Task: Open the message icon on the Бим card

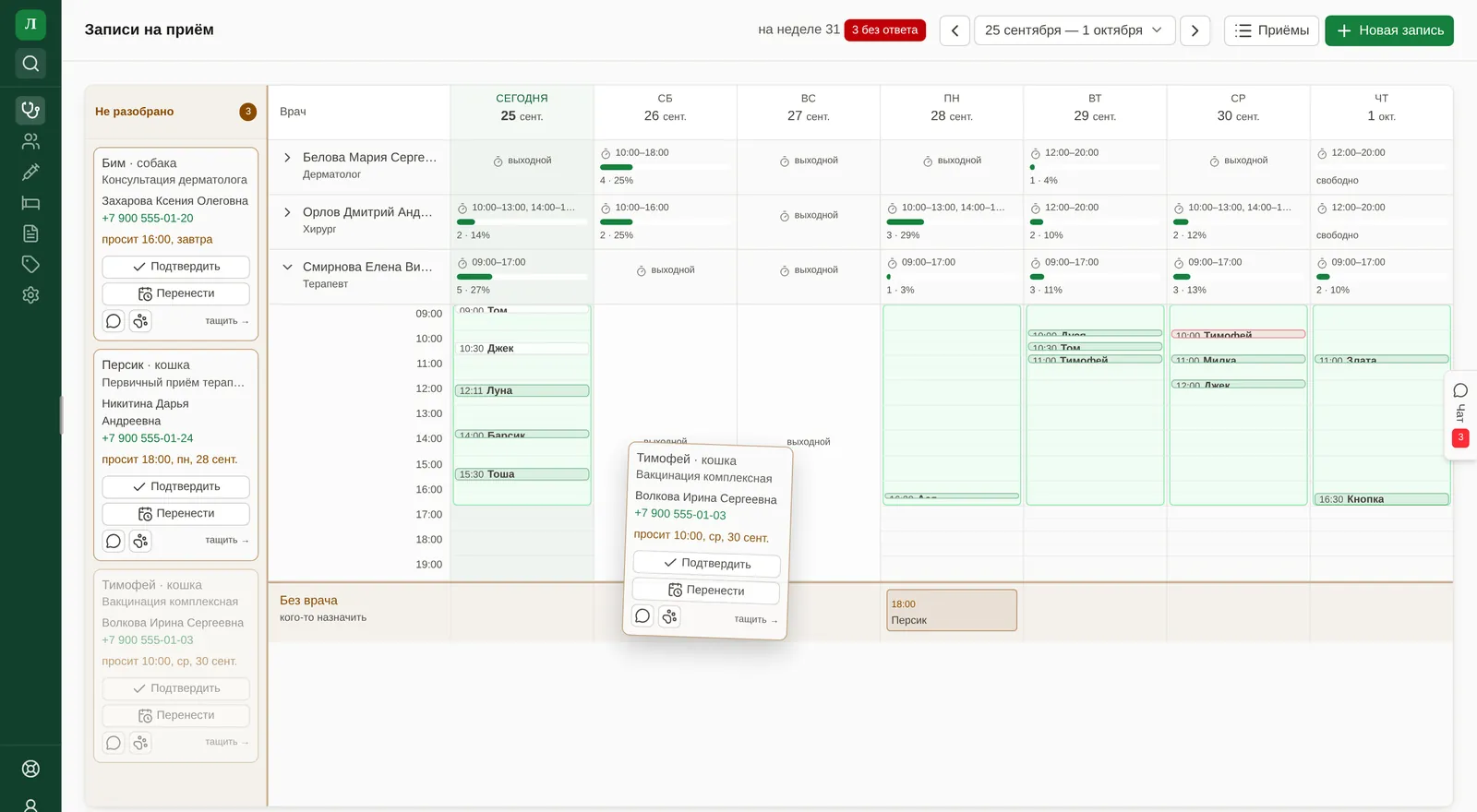Action: click(114, 321)
